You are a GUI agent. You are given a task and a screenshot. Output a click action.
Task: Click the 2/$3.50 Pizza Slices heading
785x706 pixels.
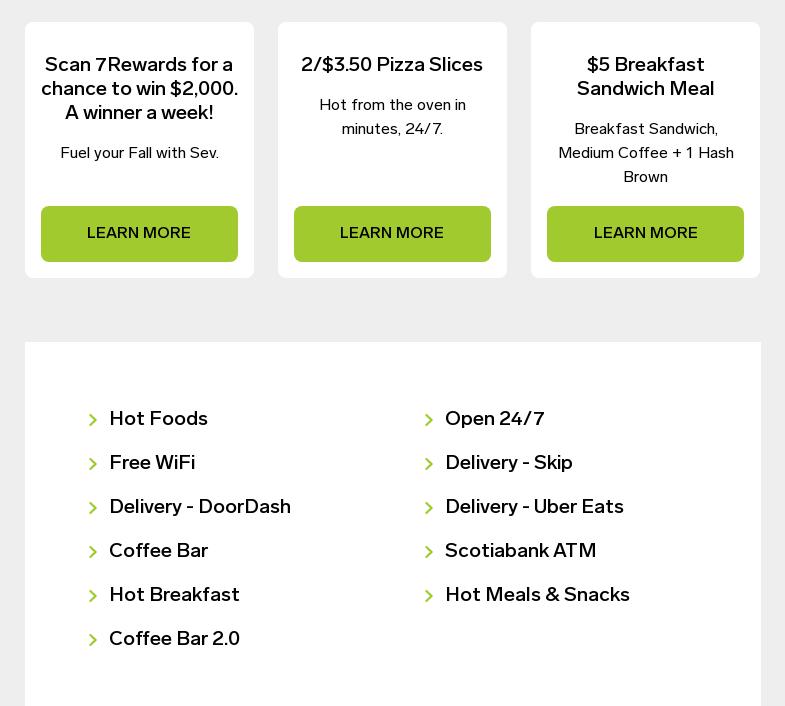[x=392, y=65]
